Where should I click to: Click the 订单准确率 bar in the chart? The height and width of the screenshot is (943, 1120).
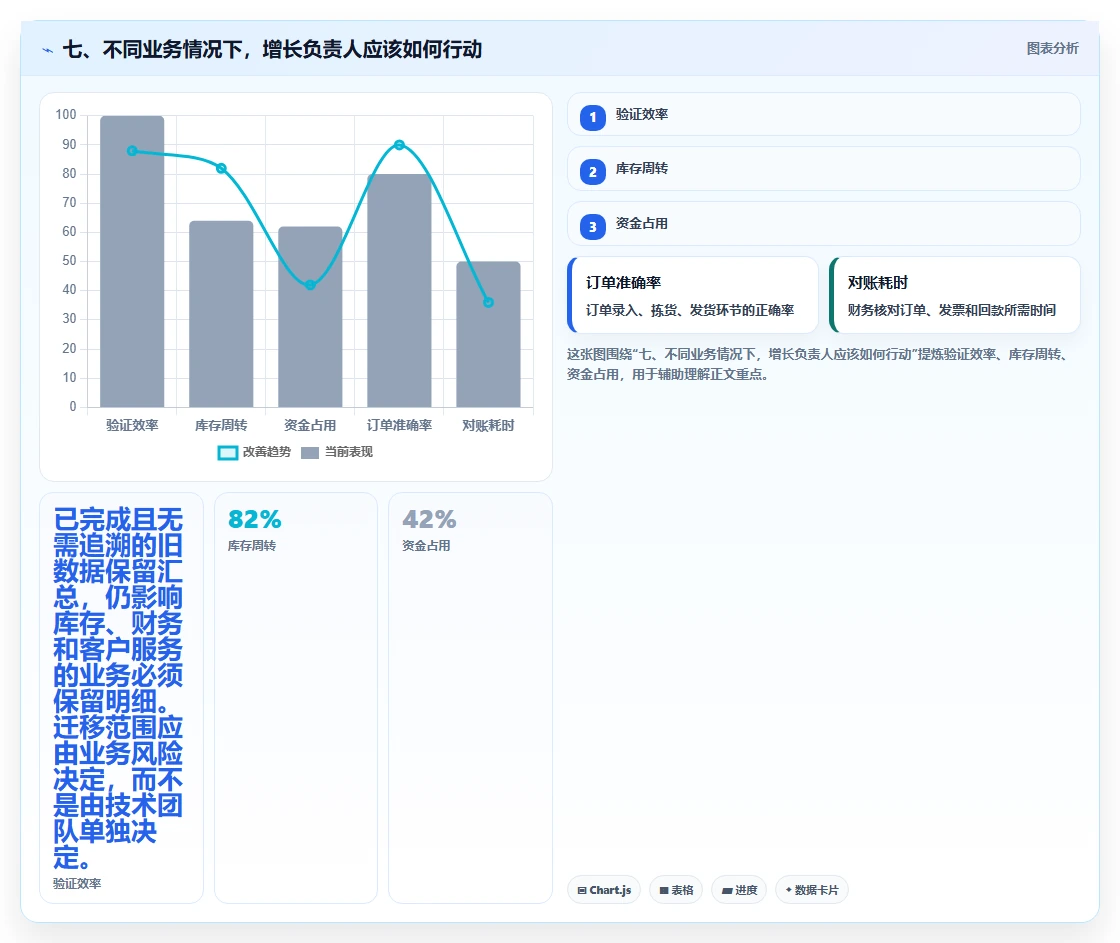point(399,291)
